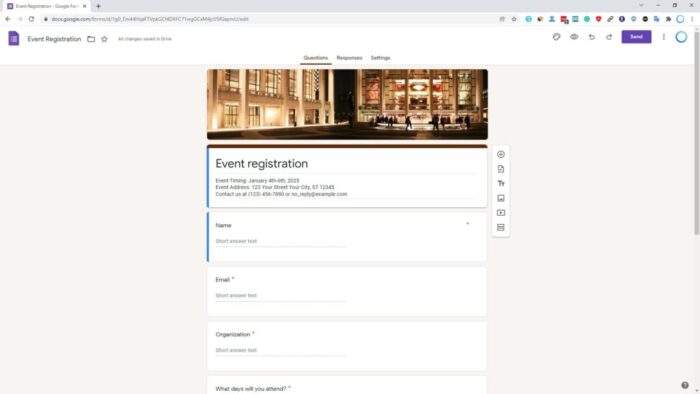Open the three-dot more options menu
The width and height of the screenshot is (700, 394).
click(663, 37)
